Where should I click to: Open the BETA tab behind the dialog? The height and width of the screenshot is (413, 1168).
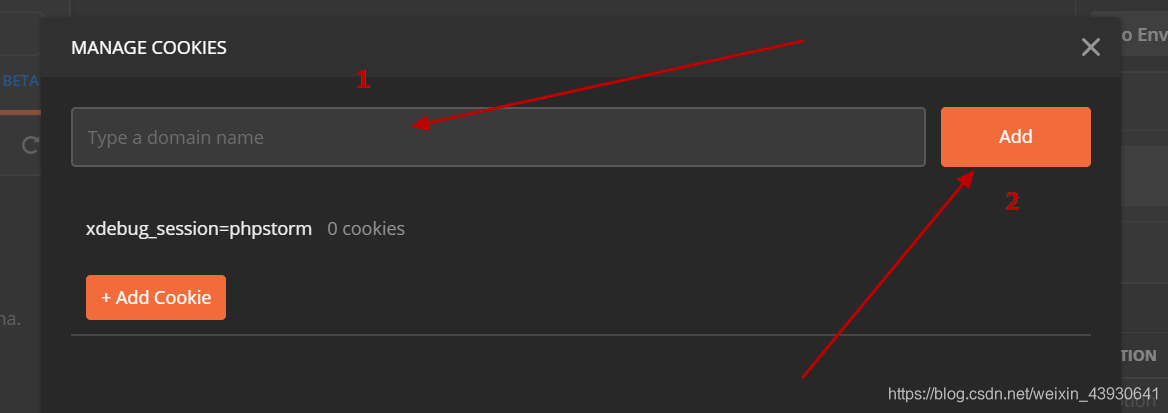(x=20, y=81)
